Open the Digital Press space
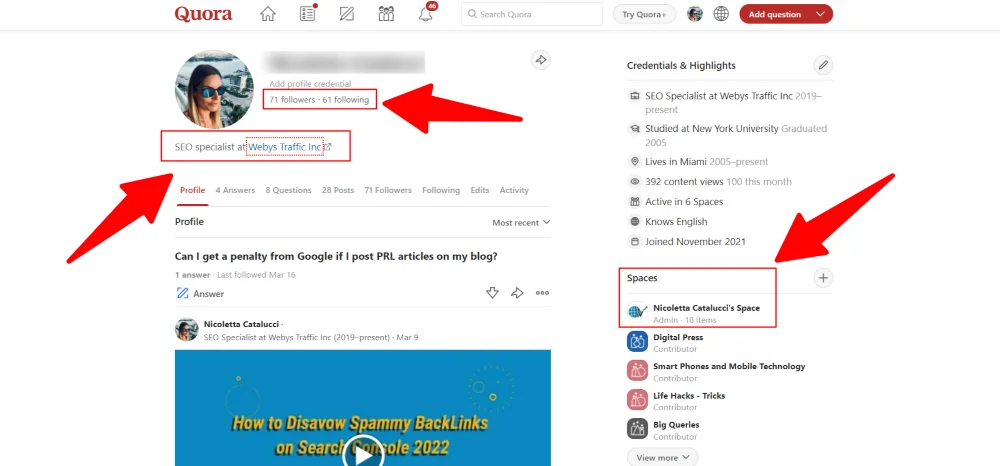The height and width of the screenshot is (466, 1000). pos(678,337)
